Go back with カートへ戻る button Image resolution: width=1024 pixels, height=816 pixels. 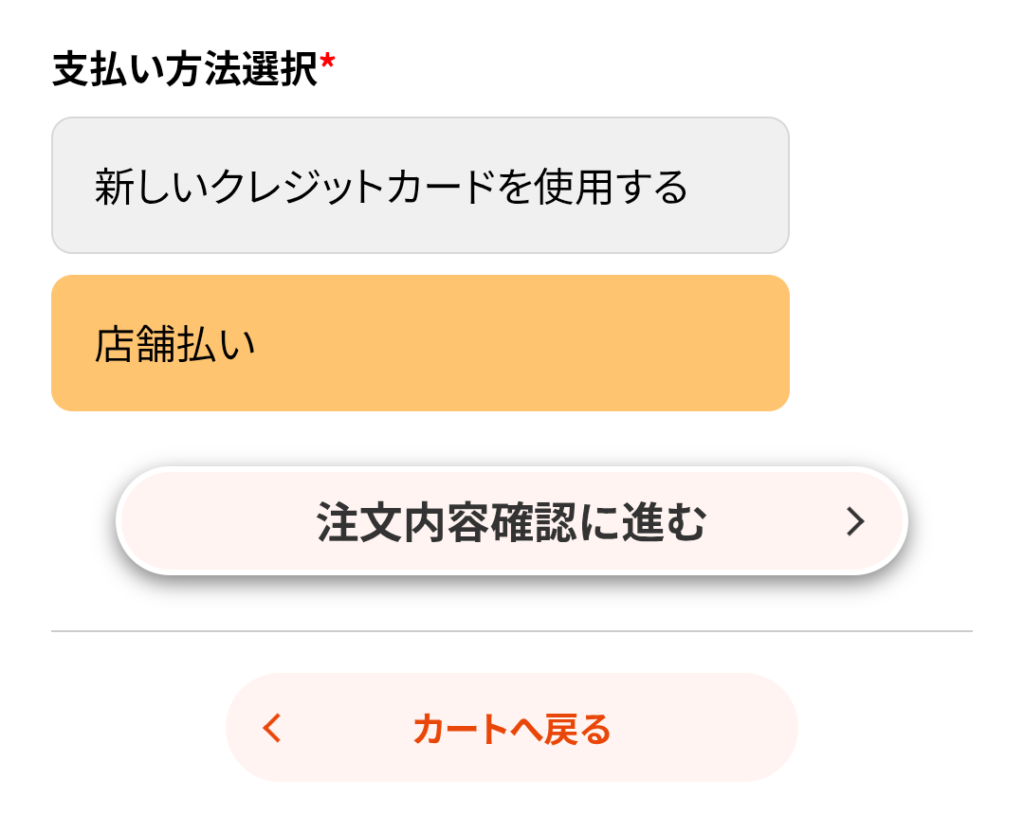tap(511, 728)
